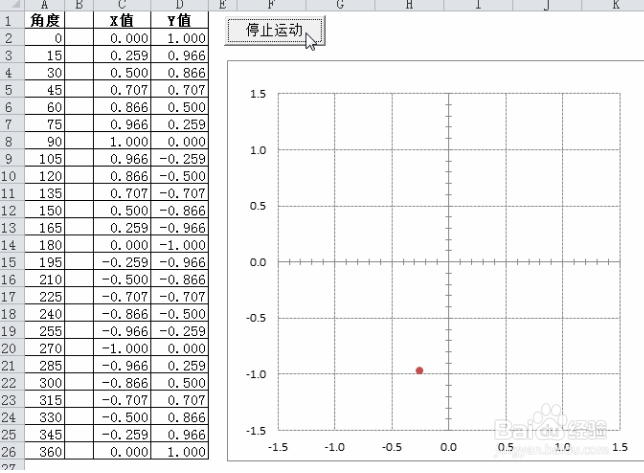Viewport: 644px width, 473px height.
Task: Select X value cell in row 20
Action: [x=122, y=349]
